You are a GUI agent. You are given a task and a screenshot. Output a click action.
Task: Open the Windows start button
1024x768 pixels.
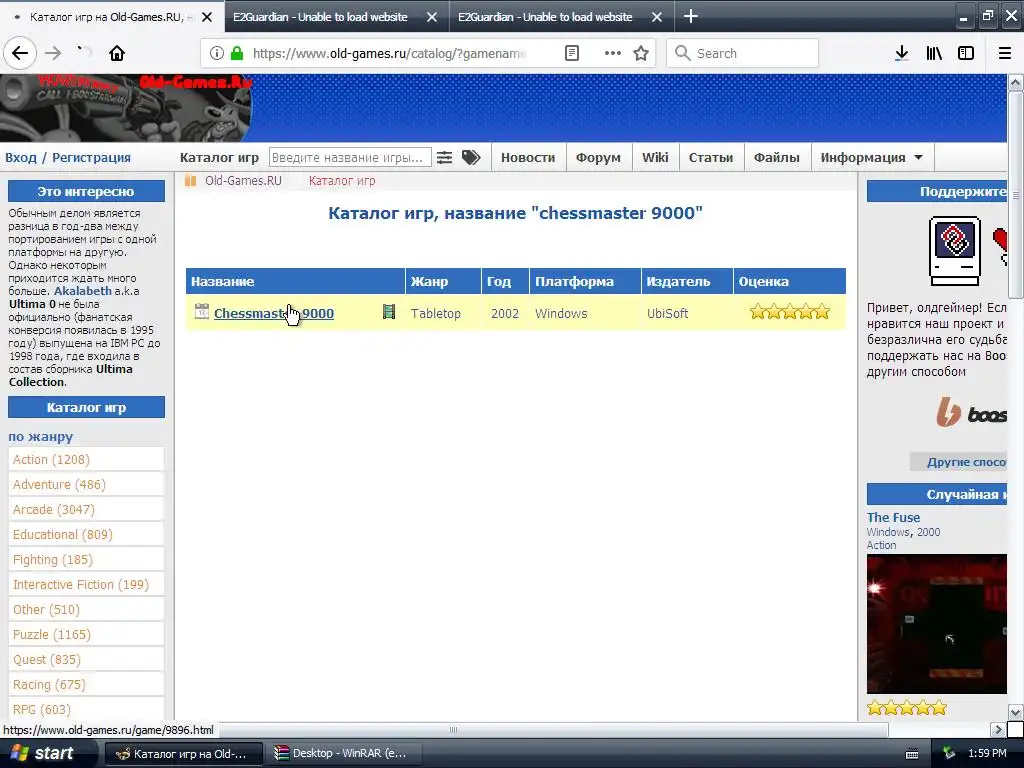[44, 753]
